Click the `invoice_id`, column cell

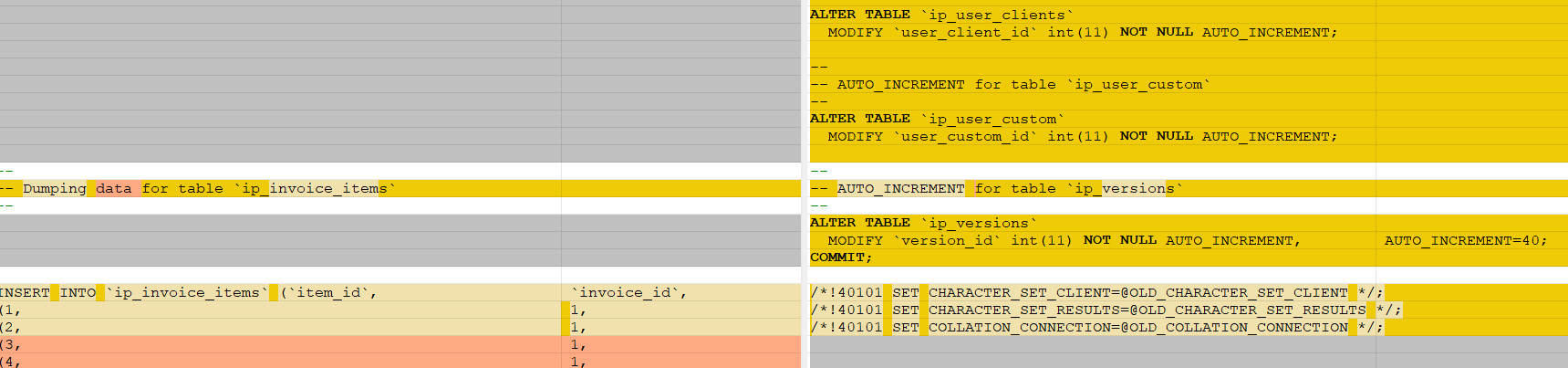[x=628, y=292]
